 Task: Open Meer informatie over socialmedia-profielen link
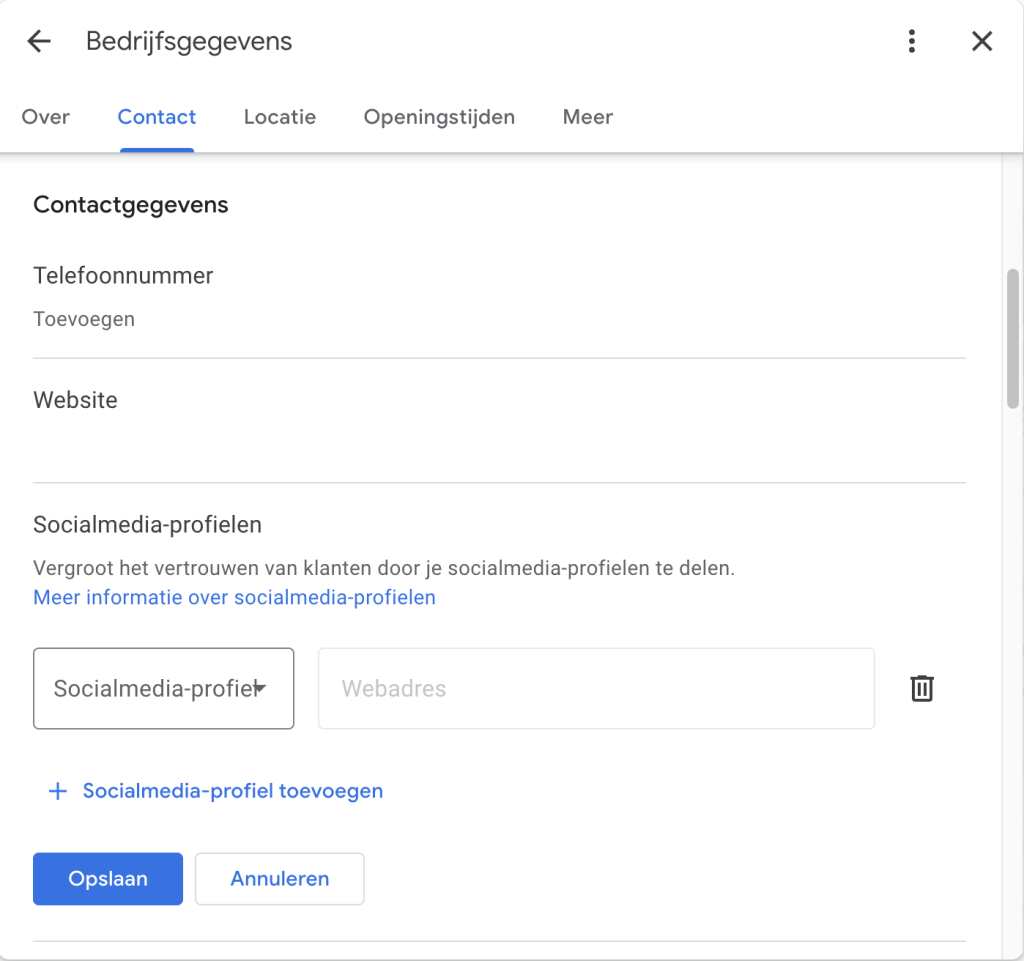[234, 597]
